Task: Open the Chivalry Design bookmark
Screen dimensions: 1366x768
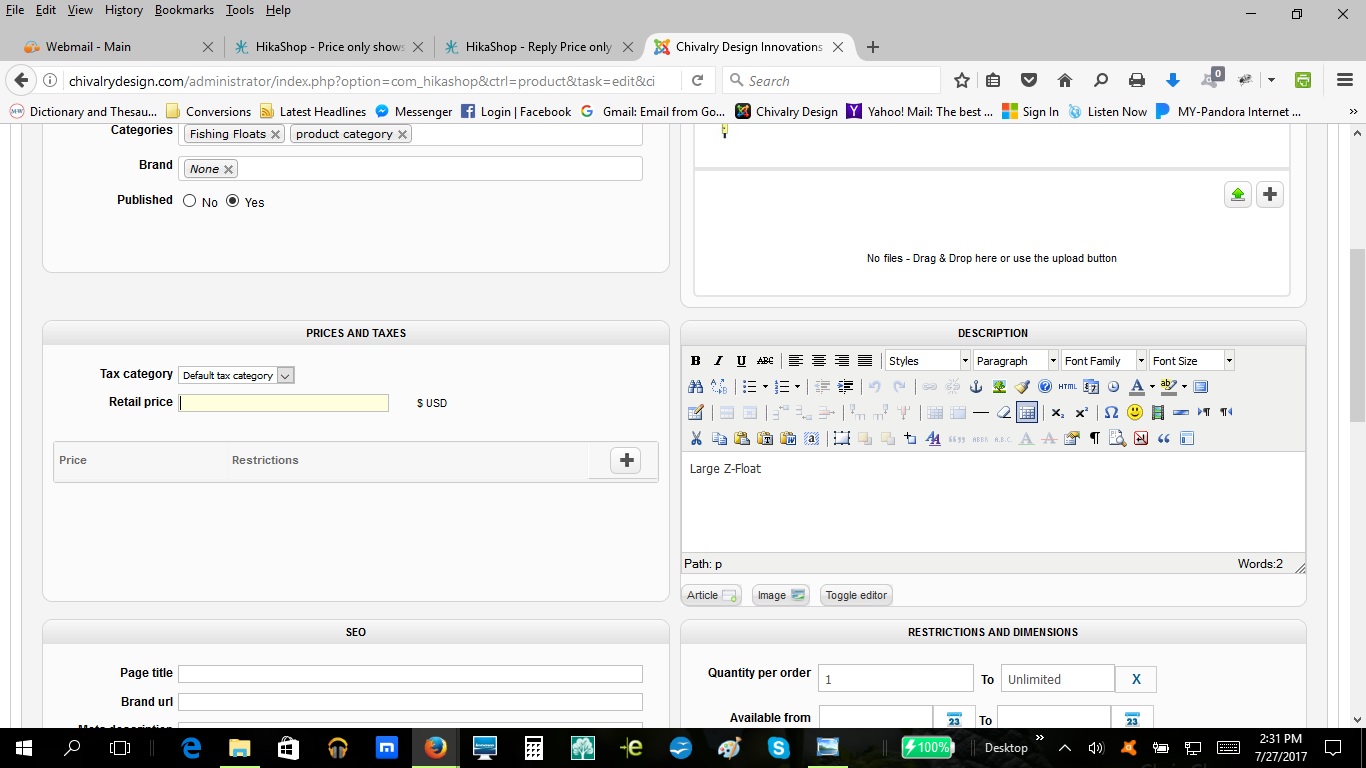Action: pyautogui.click(x=786, y=112)
